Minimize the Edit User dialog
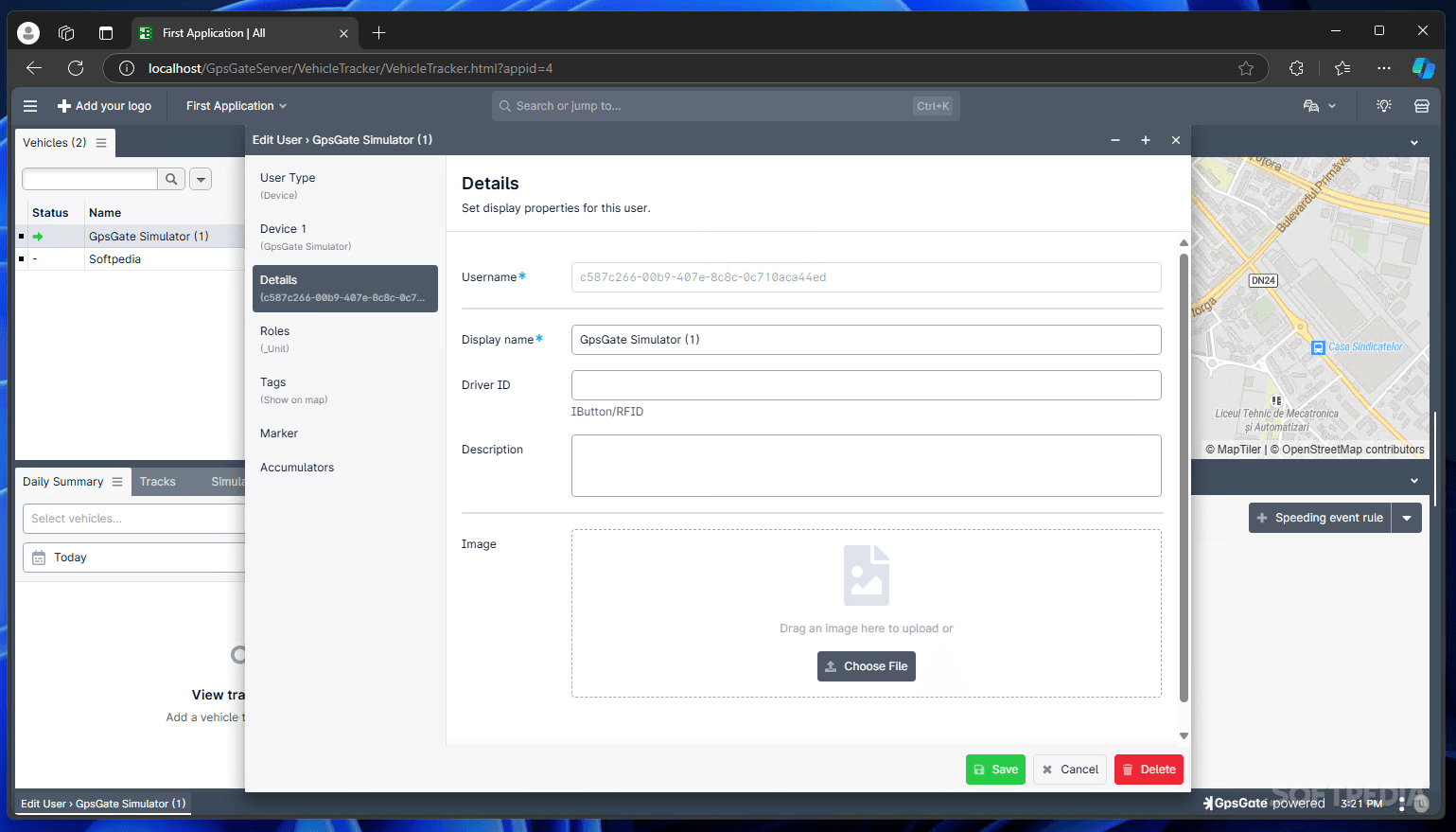Image resolution: width=1456 pixels, height=832 pixels. pos(1115,140)
